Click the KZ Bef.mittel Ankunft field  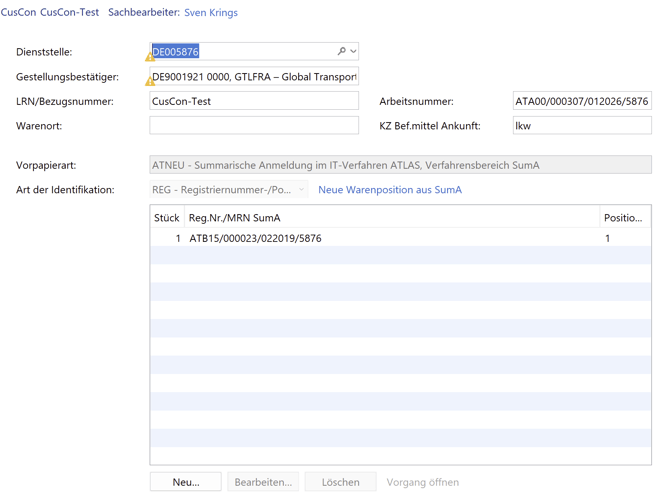coord(581,125)
